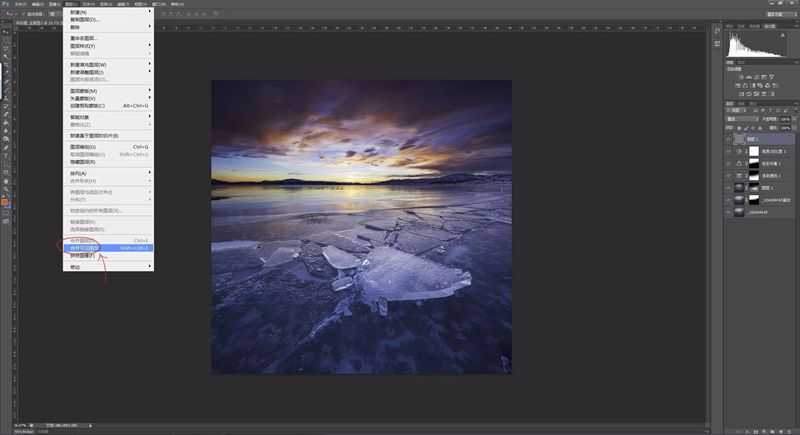Click the histogram cached data warning icon
This screenshot has width=800, height=435.
783,35
